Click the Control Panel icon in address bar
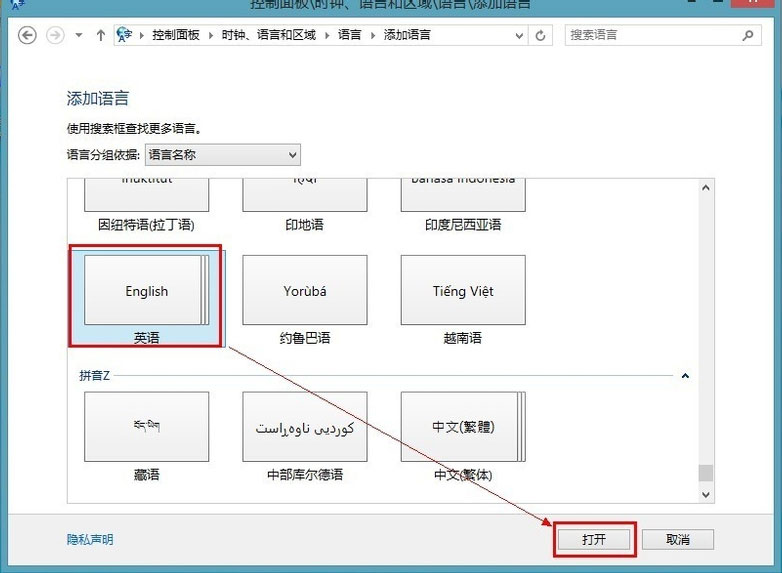The height and width of the screenshot is (573, 782). 125,35
